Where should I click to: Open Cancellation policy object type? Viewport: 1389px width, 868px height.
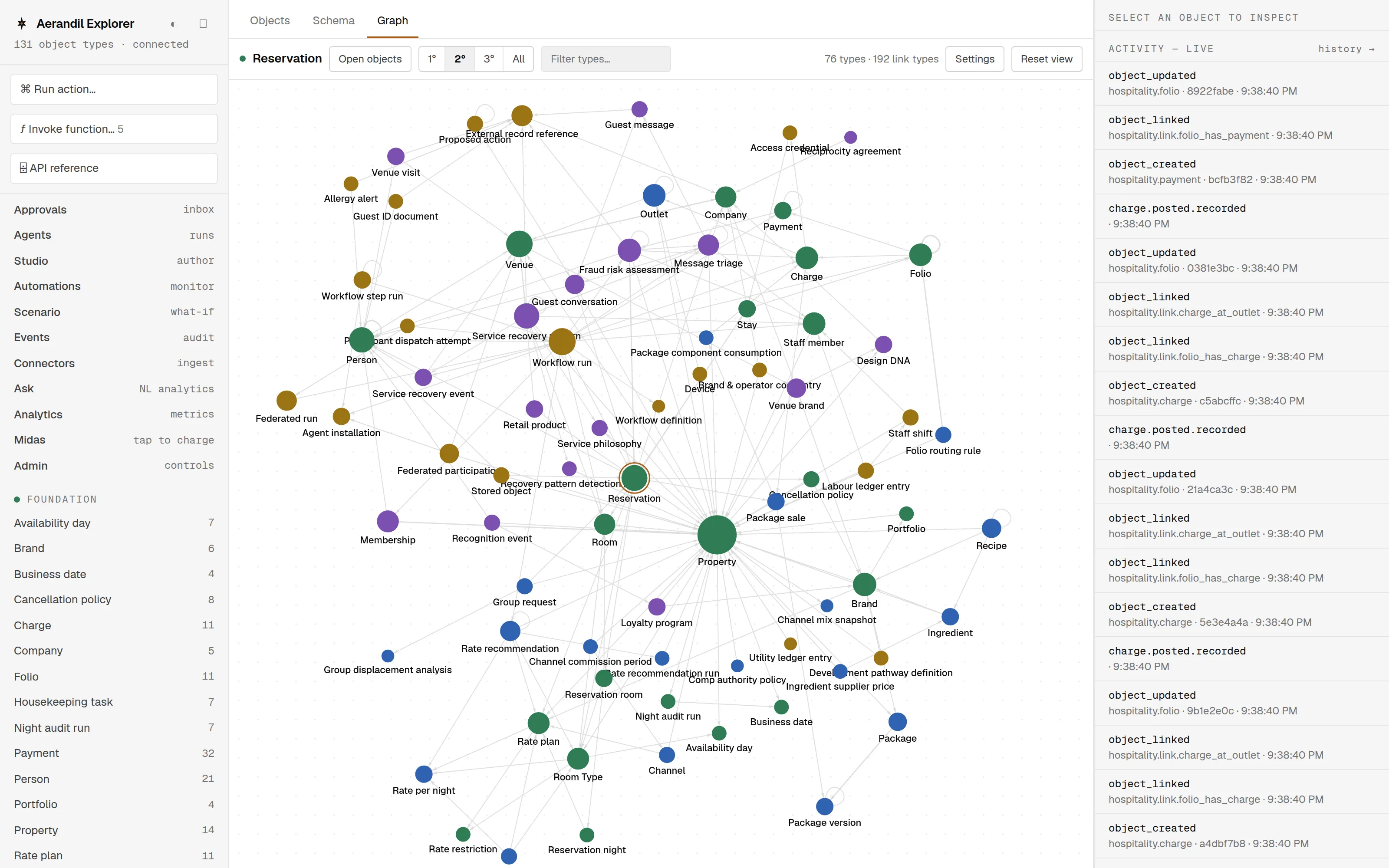(114, 599)
